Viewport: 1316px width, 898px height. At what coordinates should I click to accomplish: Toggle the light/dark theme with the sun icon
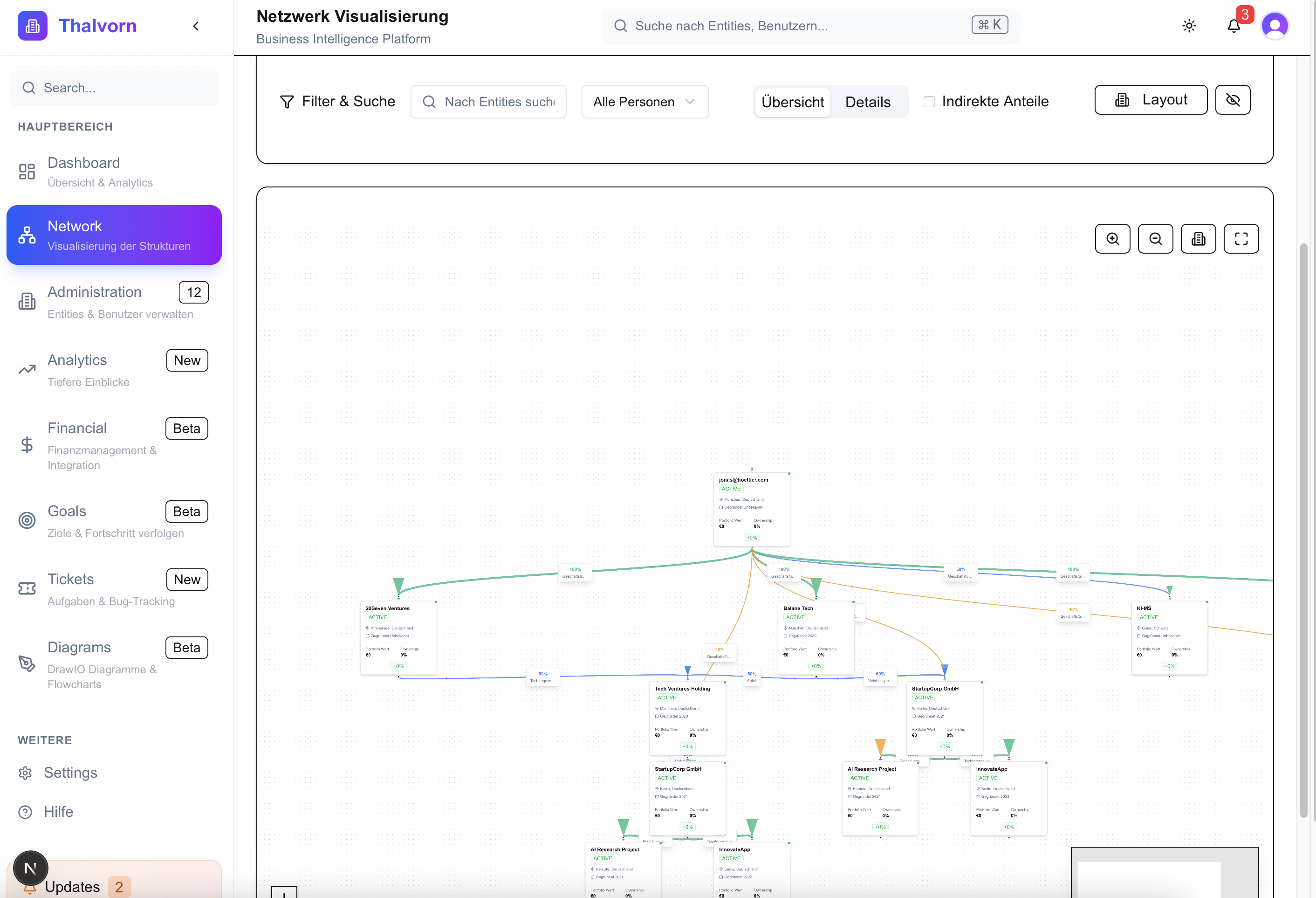[x=1189, y=26]
